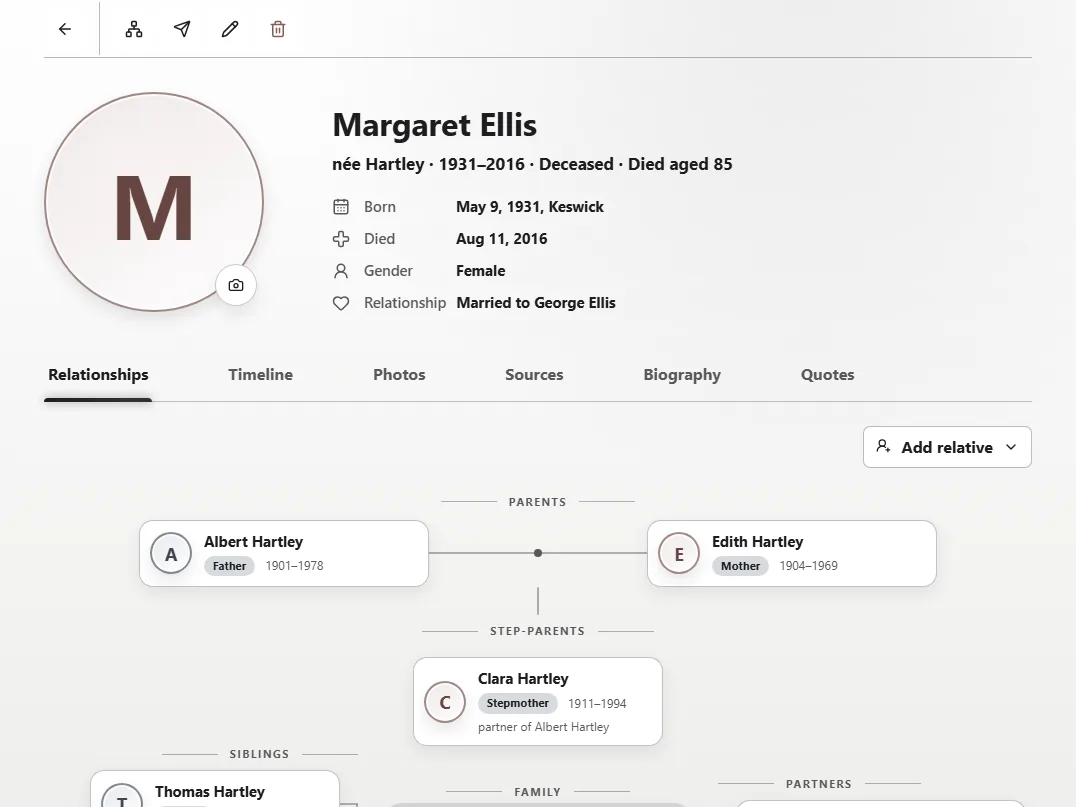This screenshot has height=807, width=1076.
Task: Click the calendar icon beside Born
Action: click(341, 207)
